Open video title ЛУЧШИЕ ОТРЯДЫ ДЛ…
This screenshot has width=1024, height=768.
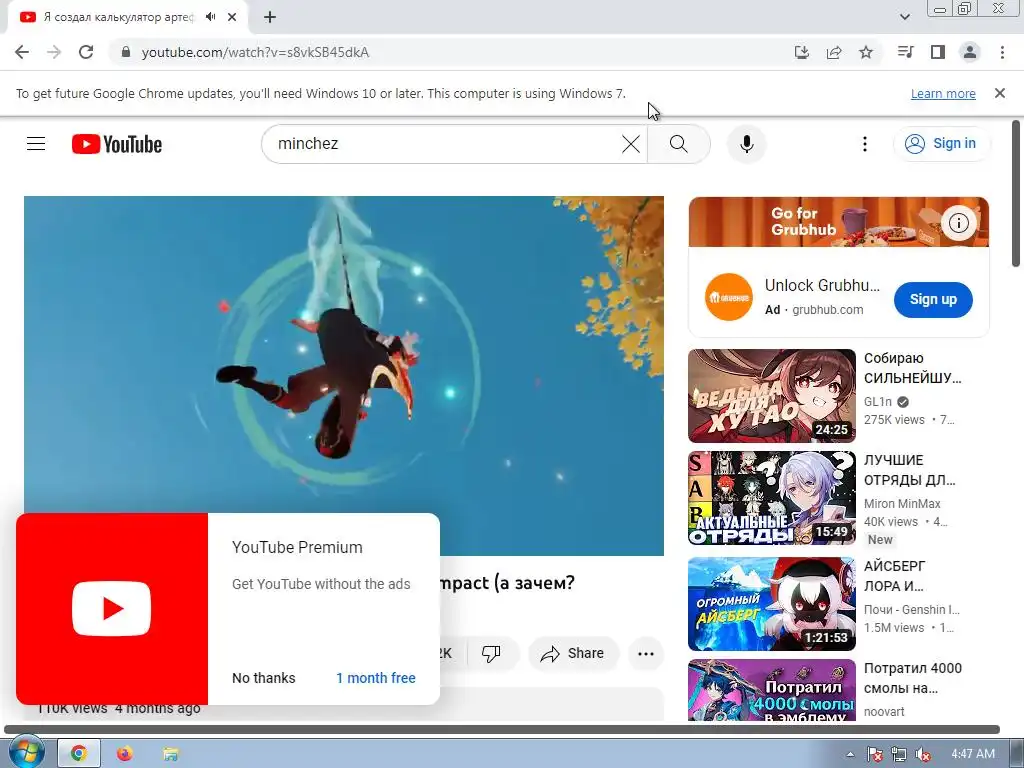pyautogui.click(x=909, y=470)
